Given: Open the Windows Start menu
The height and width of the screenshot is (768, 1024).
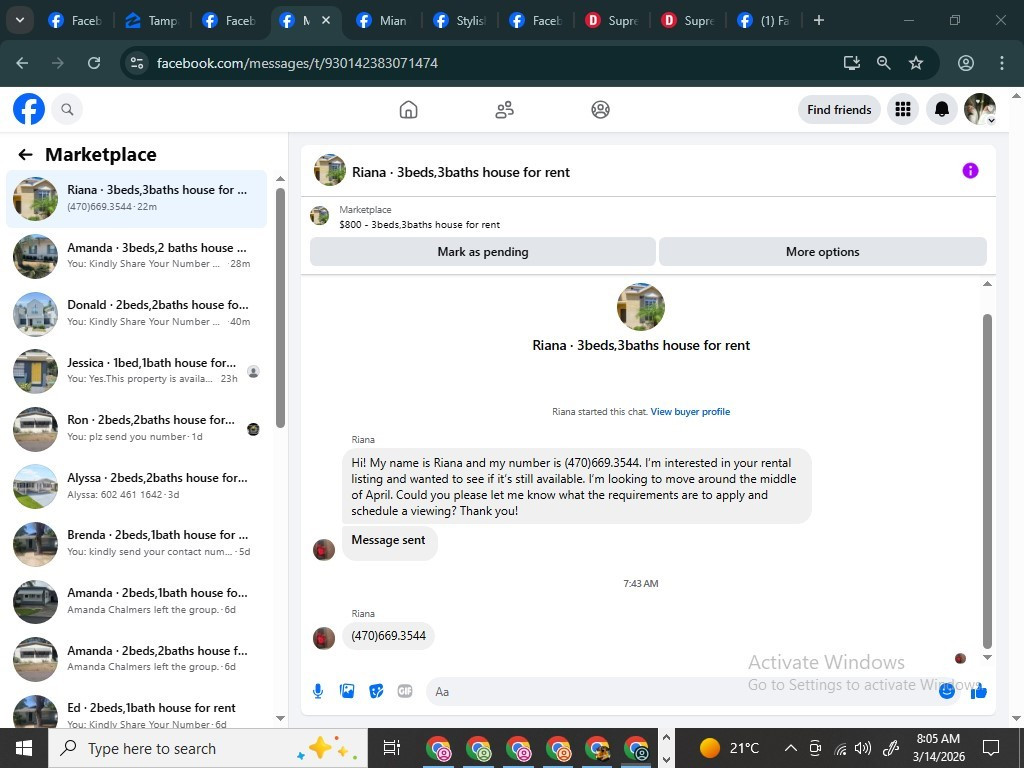Looking at the screenshot, I should (24, 748).
